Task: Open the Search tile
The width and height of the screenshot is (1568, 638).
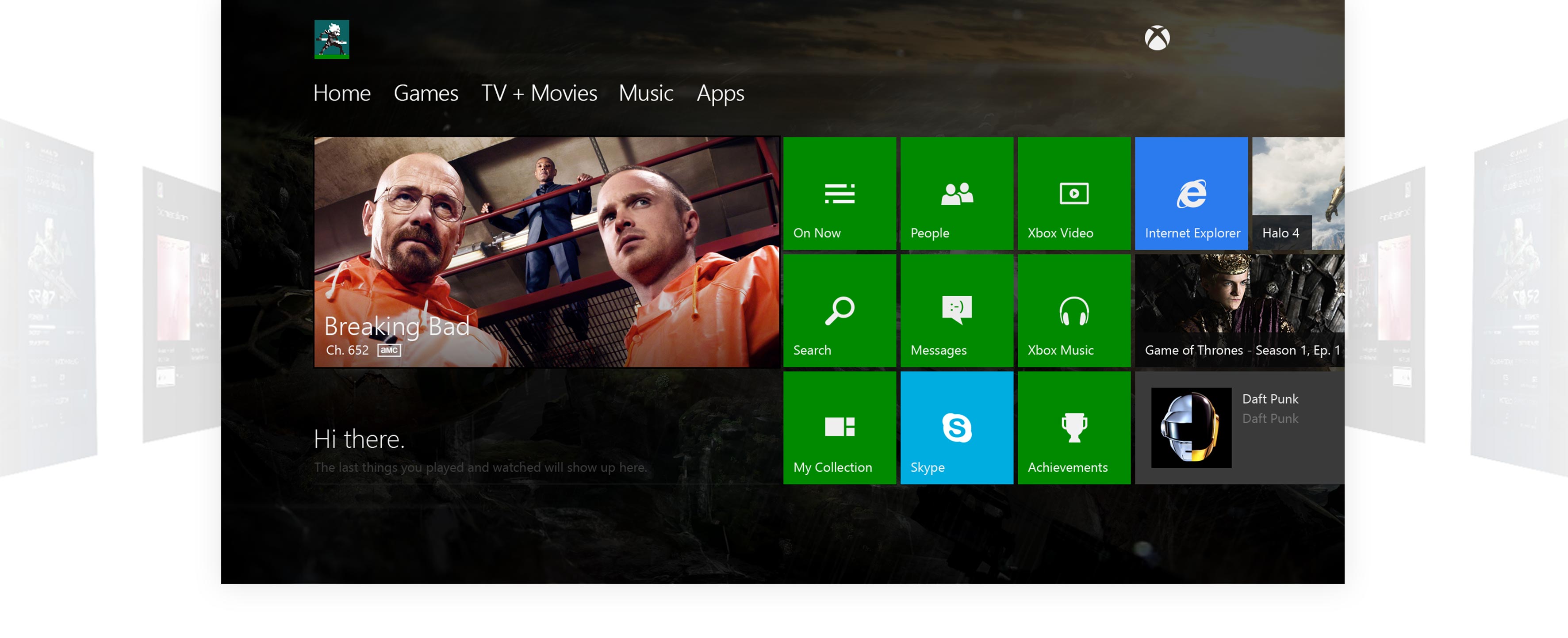Action: coord(839,310)
